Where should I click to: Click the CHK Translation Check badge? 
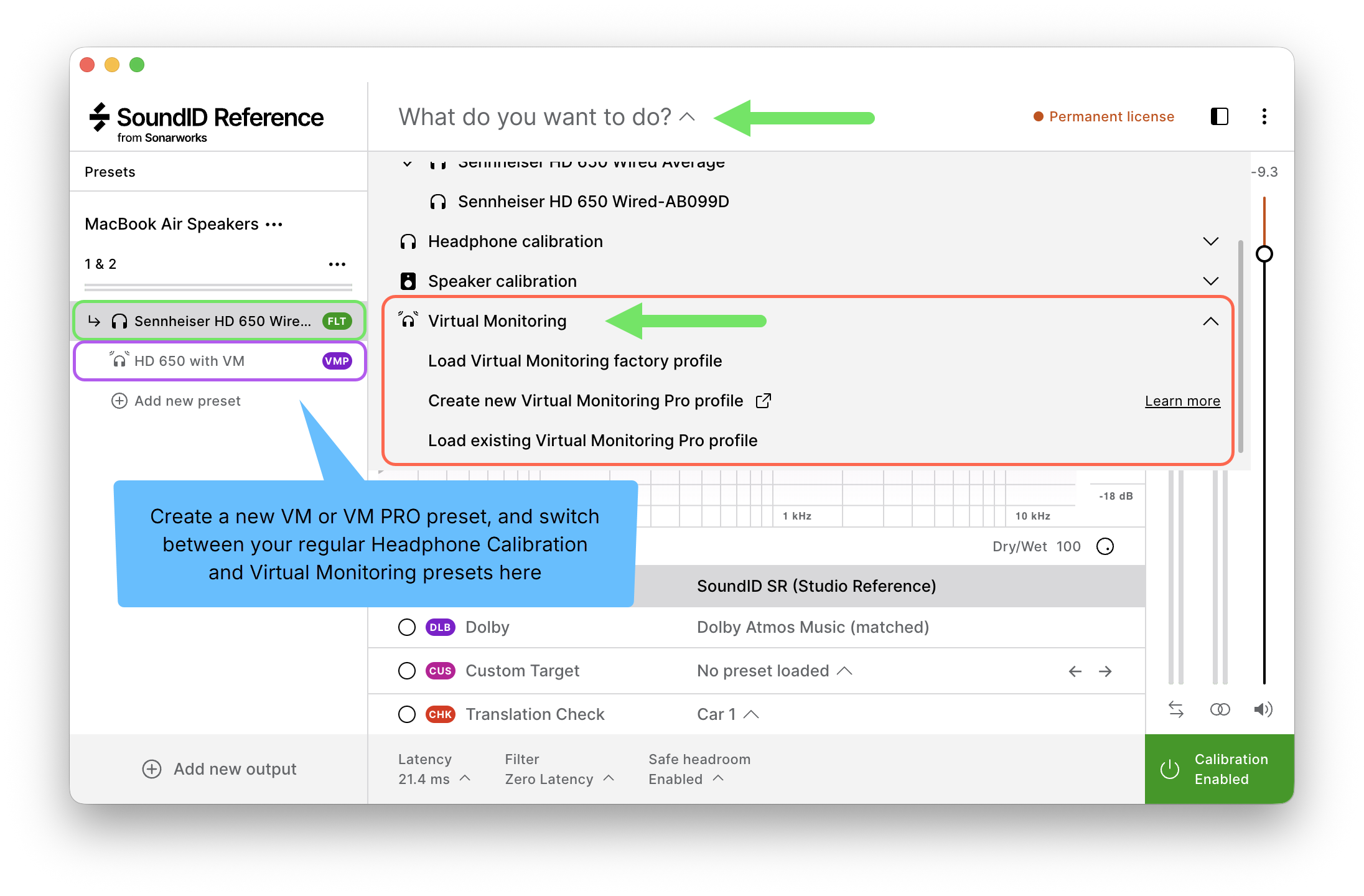coord(440,714)
